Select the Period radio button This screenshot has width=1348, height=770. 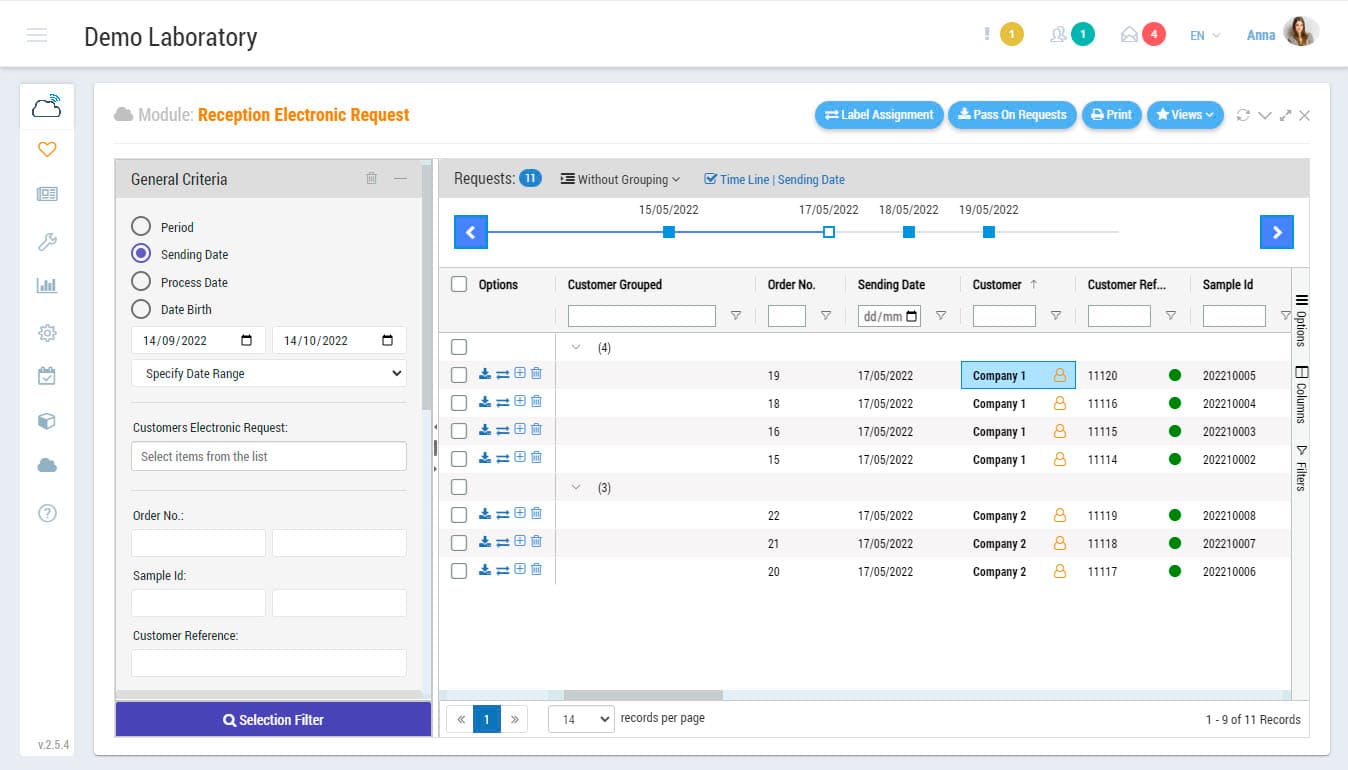click(141, 227)
